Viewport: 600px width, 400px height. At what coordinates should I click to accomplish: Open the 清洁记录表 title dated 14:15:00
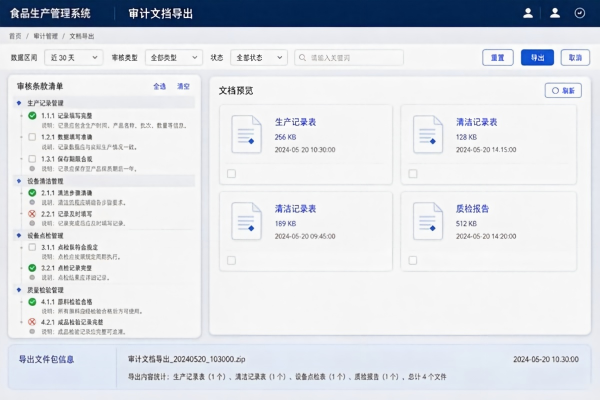[x=476, y=122]
